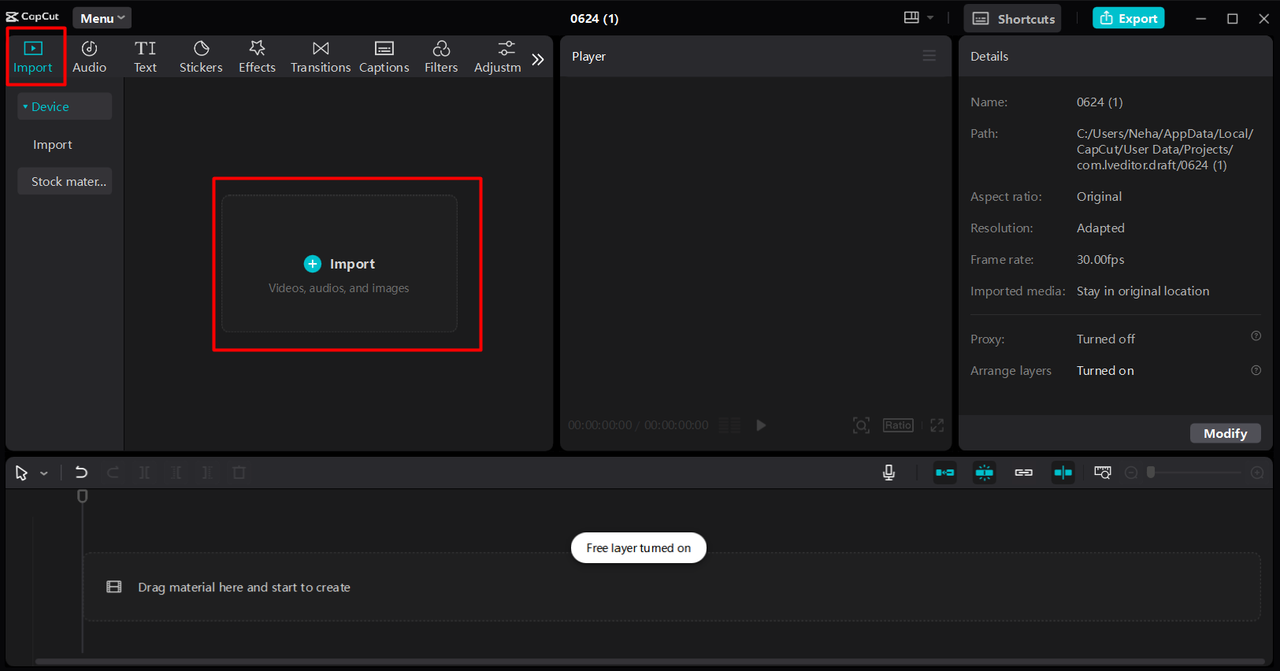Viewport: 1280px width, 671px height.
Task: Click the Import media plus button
Action: [312, 264]
